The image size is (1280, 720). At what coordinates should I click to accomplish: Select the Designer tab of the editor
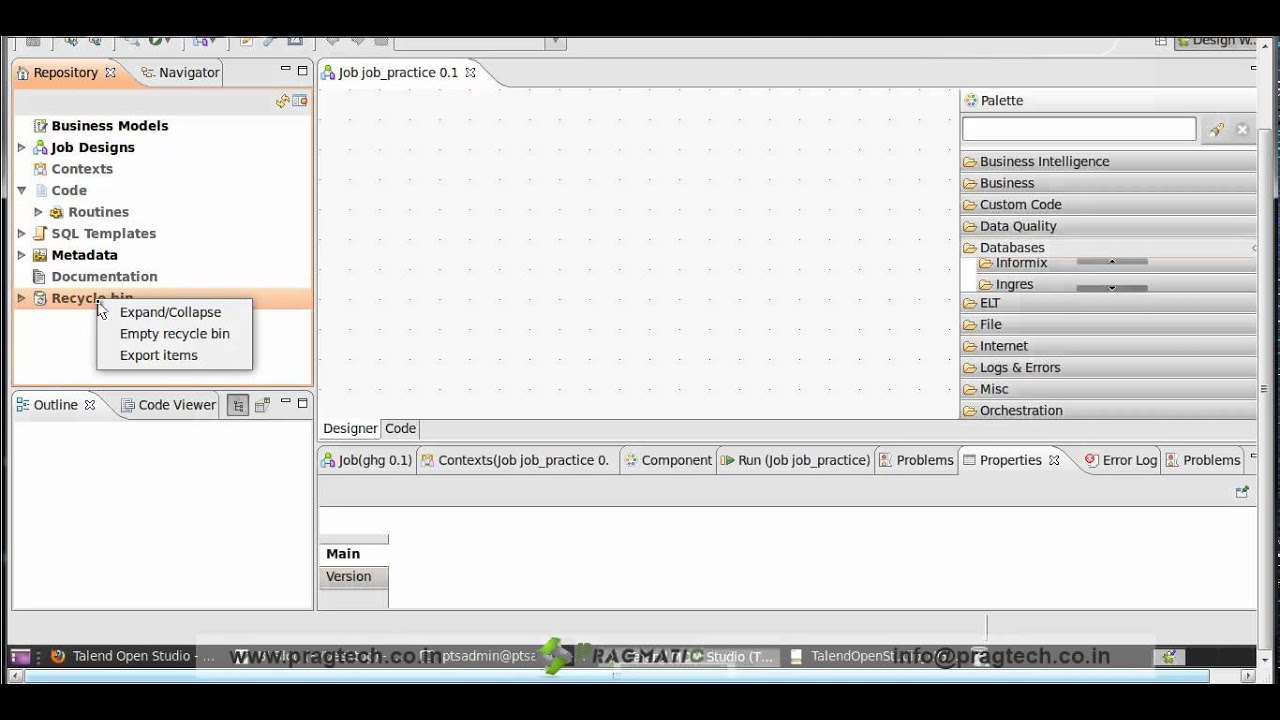(350, 429)
